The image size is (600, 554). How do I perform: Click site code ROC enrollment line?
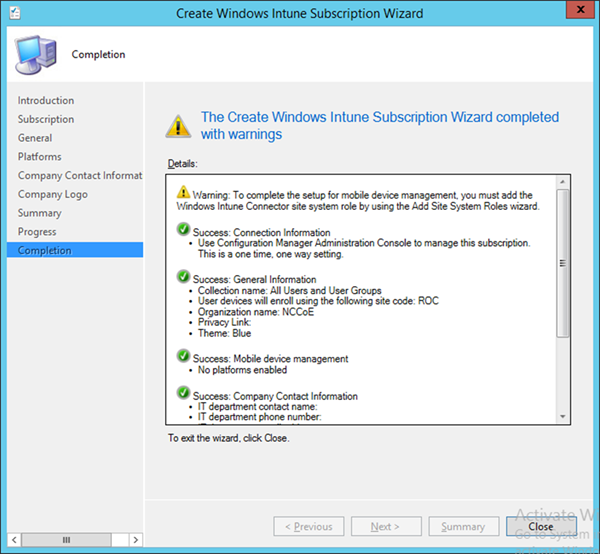point(318,301)
